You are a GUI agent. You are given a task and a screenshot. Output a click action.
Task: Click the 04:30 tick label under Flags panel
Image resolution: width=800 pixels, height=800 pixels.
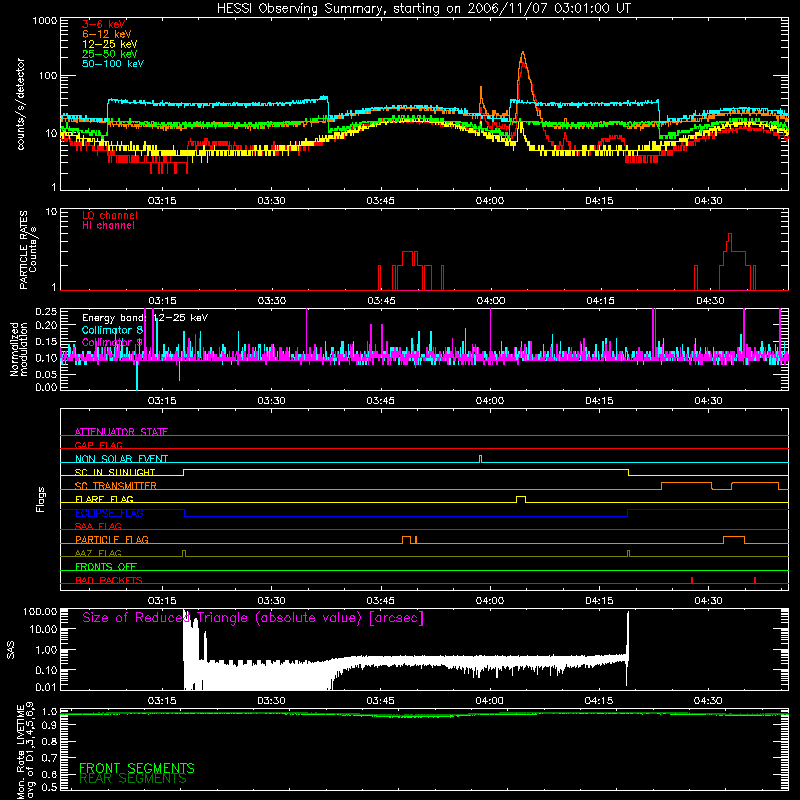[x=708, y=601]
